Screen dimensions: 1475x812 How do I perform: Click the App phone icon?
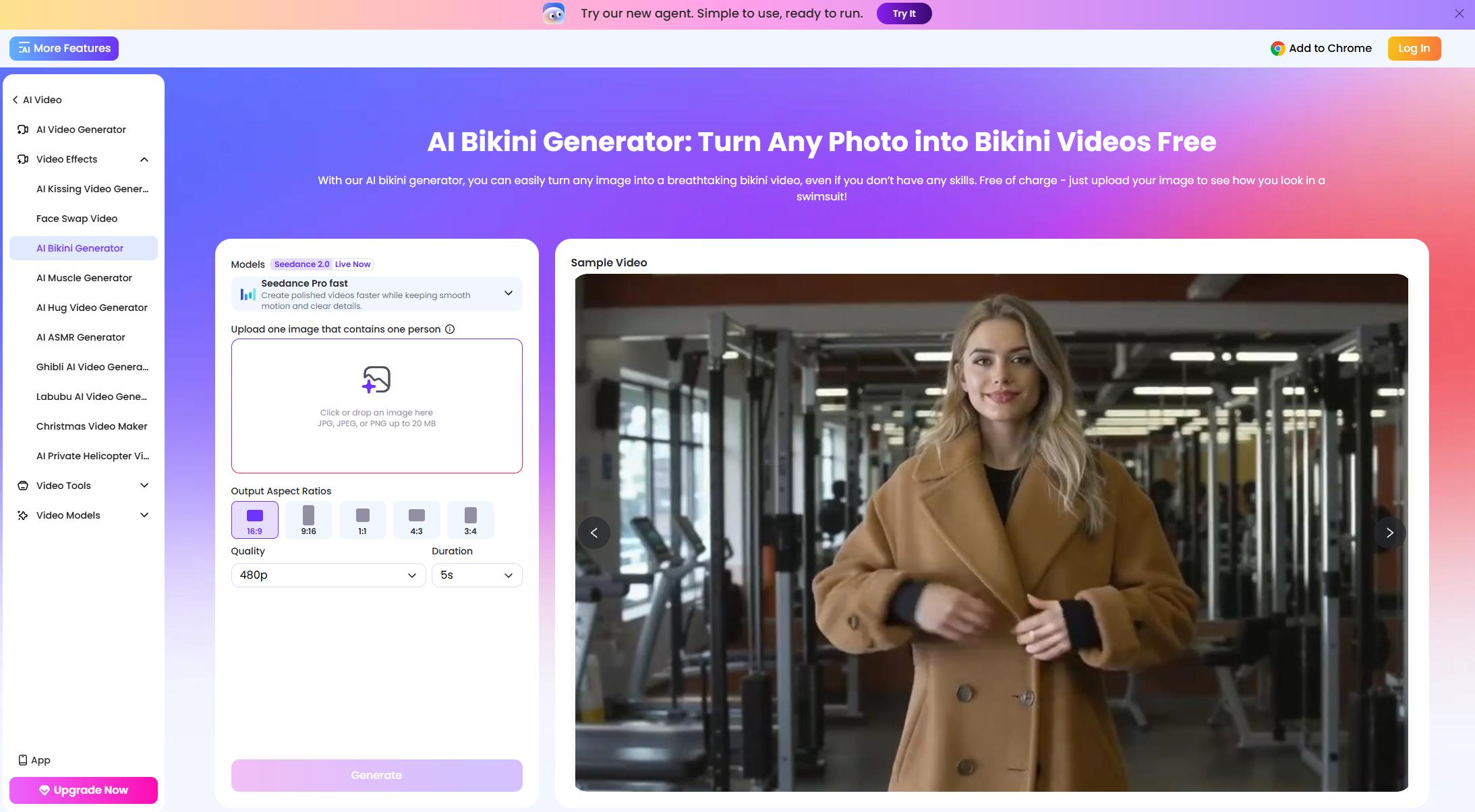23,760
